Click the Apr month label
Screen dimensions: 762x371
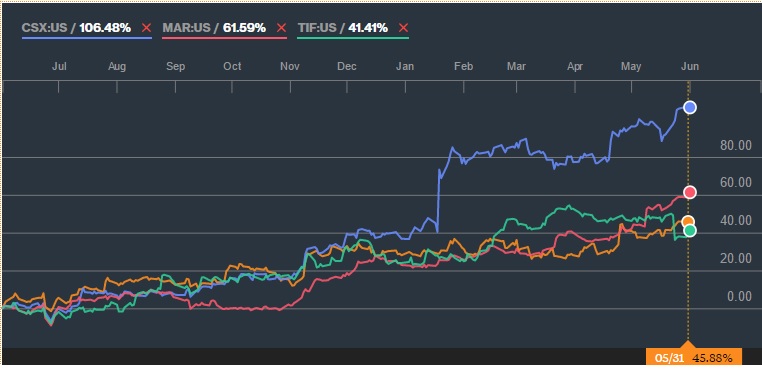tap(575, 66)
